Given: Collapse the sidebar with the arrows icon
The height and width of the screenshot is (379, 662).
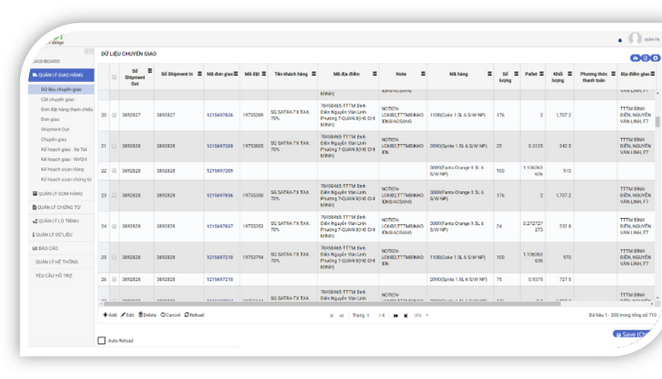Looking at the screenshot, I should coord(89,51).
